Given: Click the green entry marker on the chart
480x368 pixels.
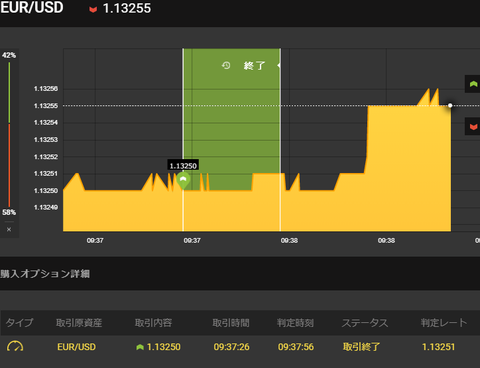Looking at the screenshot, I should (183, 181).
